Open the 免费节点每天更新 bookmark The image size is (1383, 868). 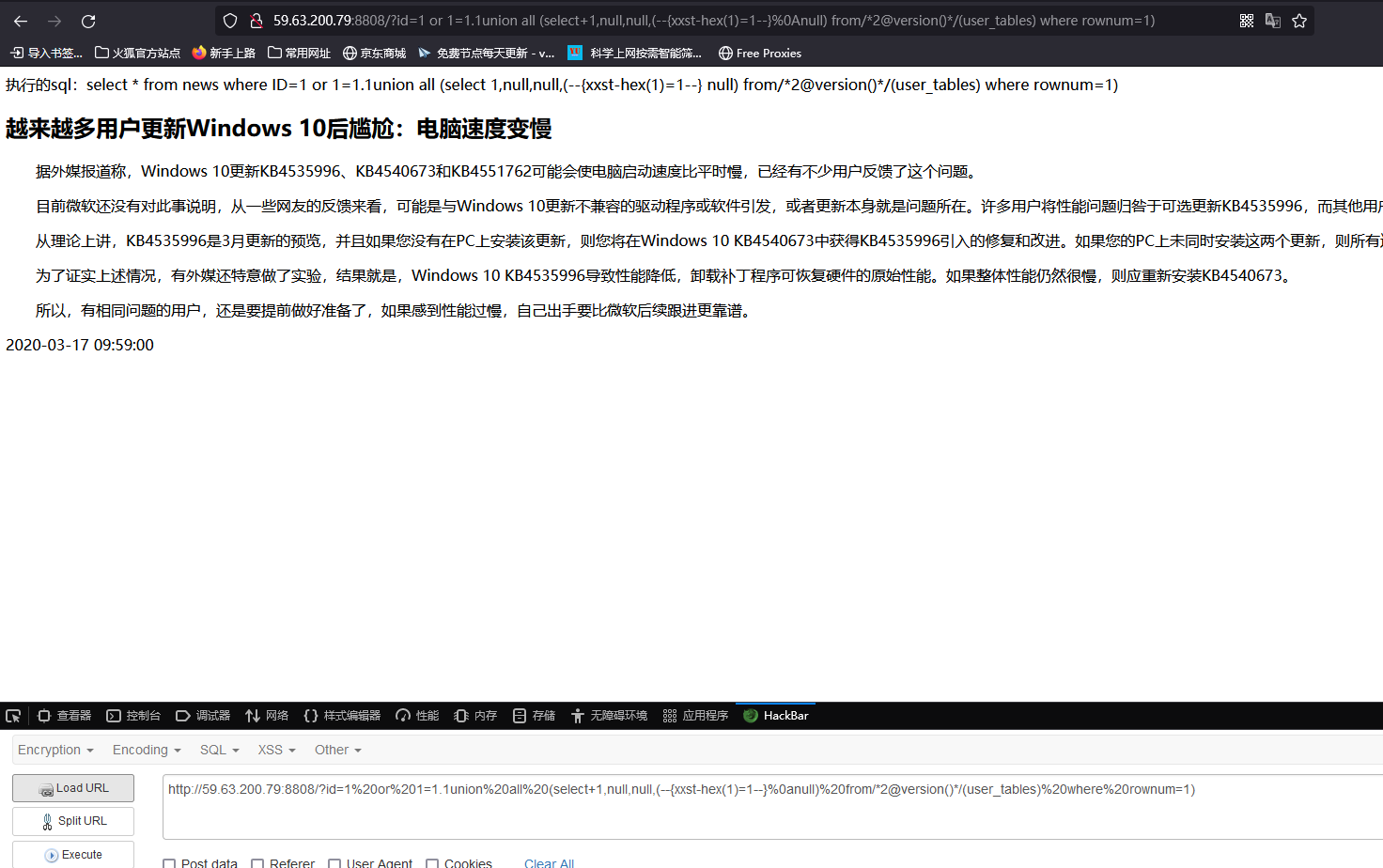coord(487,54)
